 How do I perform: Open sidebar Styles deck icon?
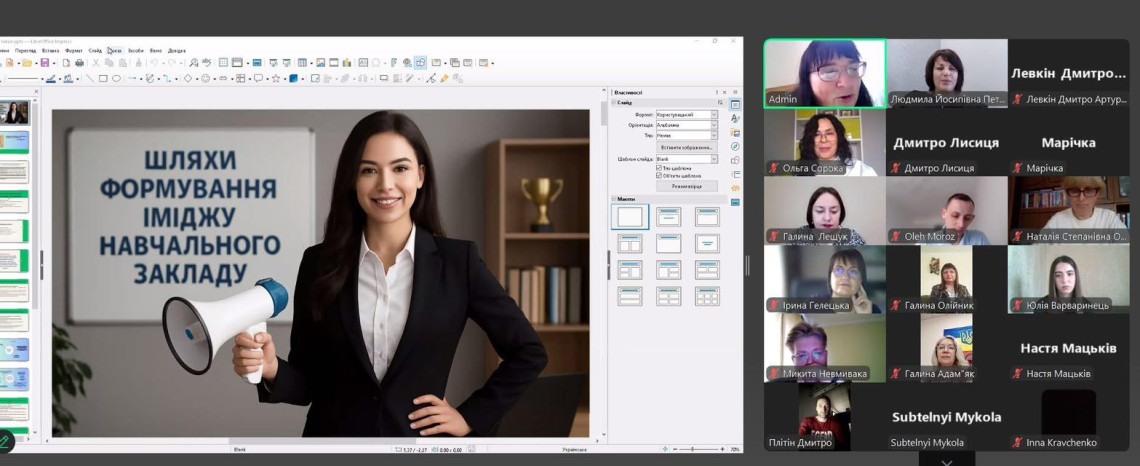tap(736, 118)
